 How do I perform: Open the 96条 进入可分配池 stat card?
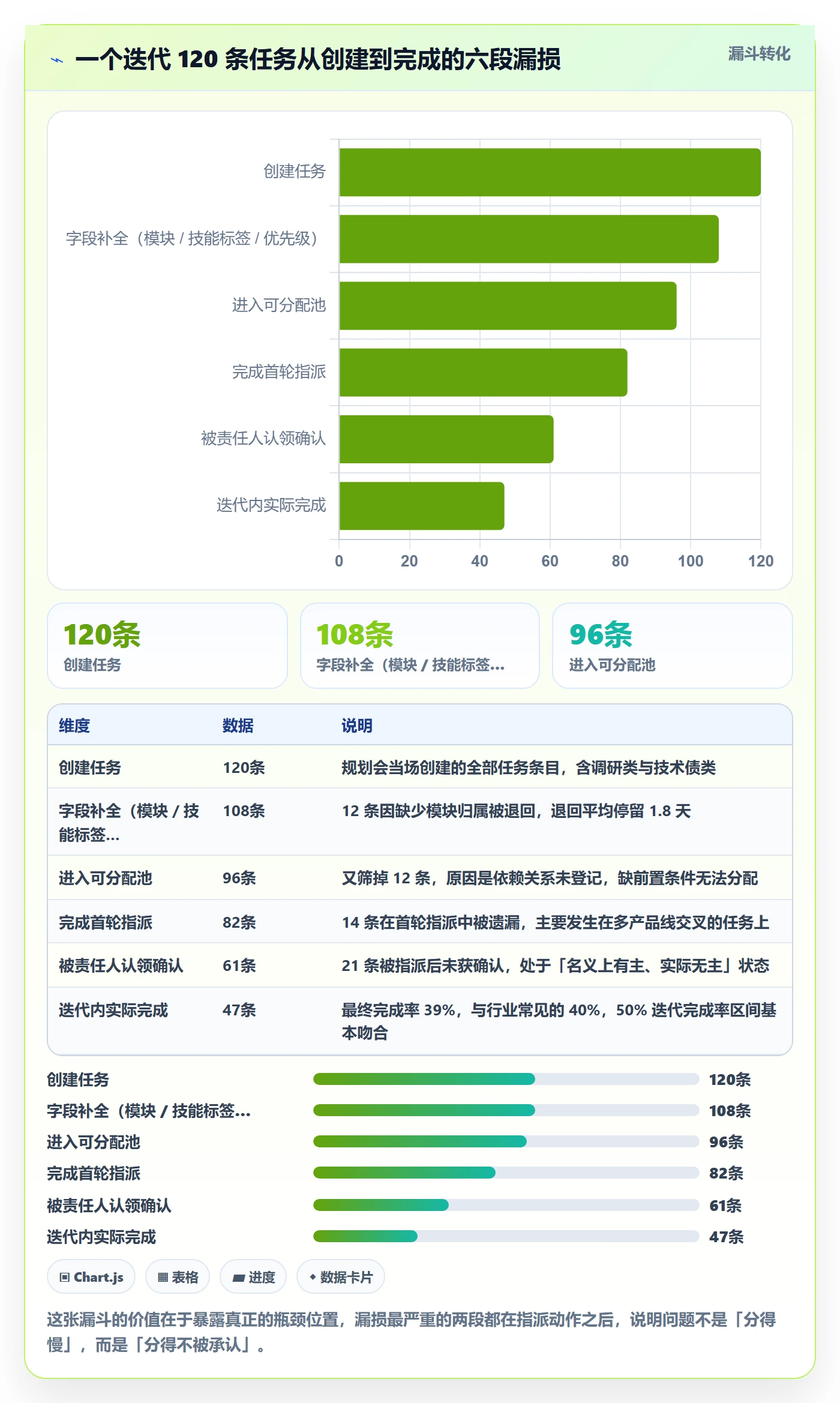[672, 646]
